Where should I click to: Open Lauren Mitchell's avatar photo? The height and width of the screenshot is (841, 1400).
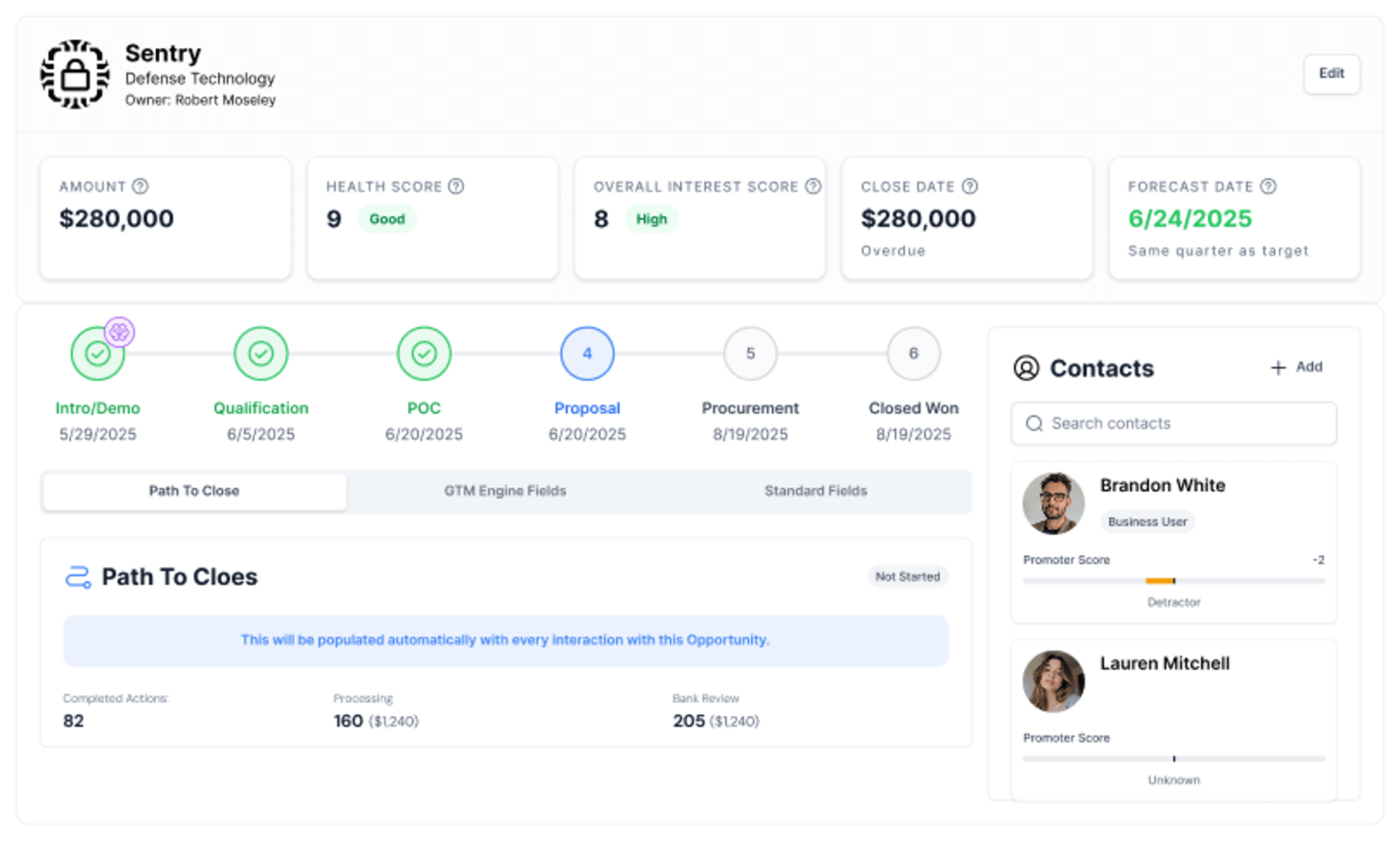tap(1053, 681)
